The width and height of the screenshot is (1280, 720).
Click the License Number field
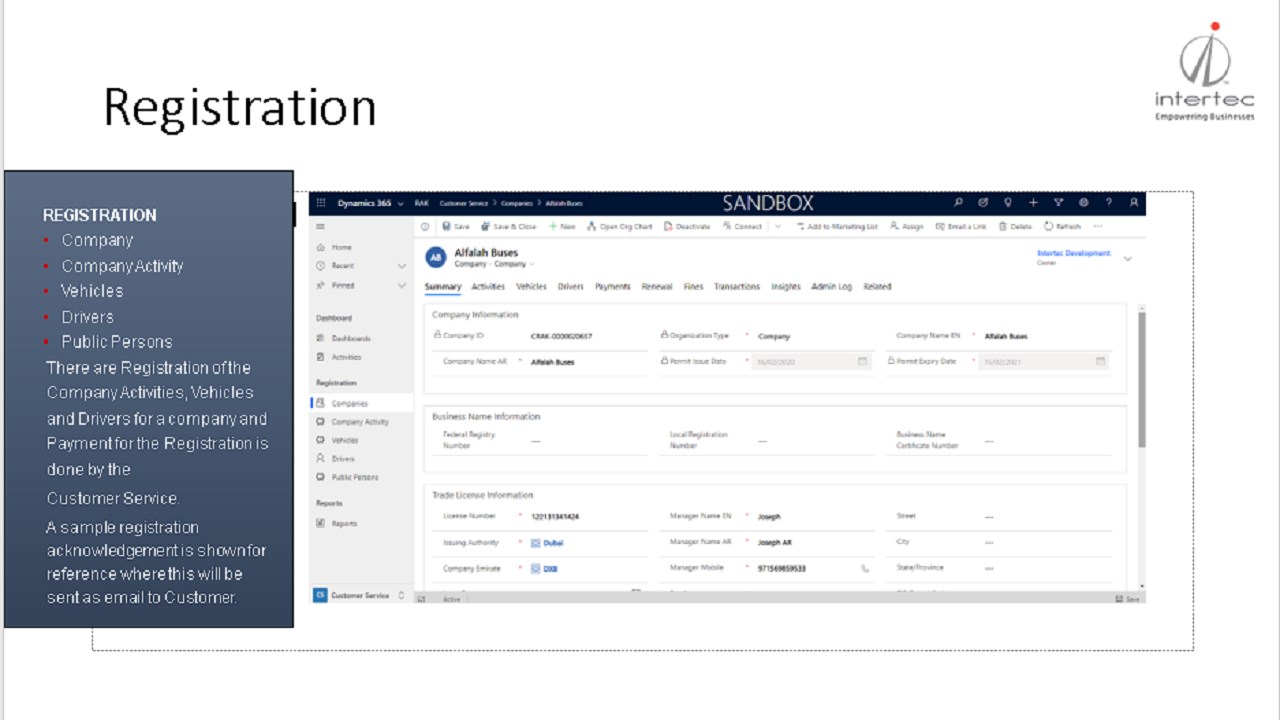point(588,517)
